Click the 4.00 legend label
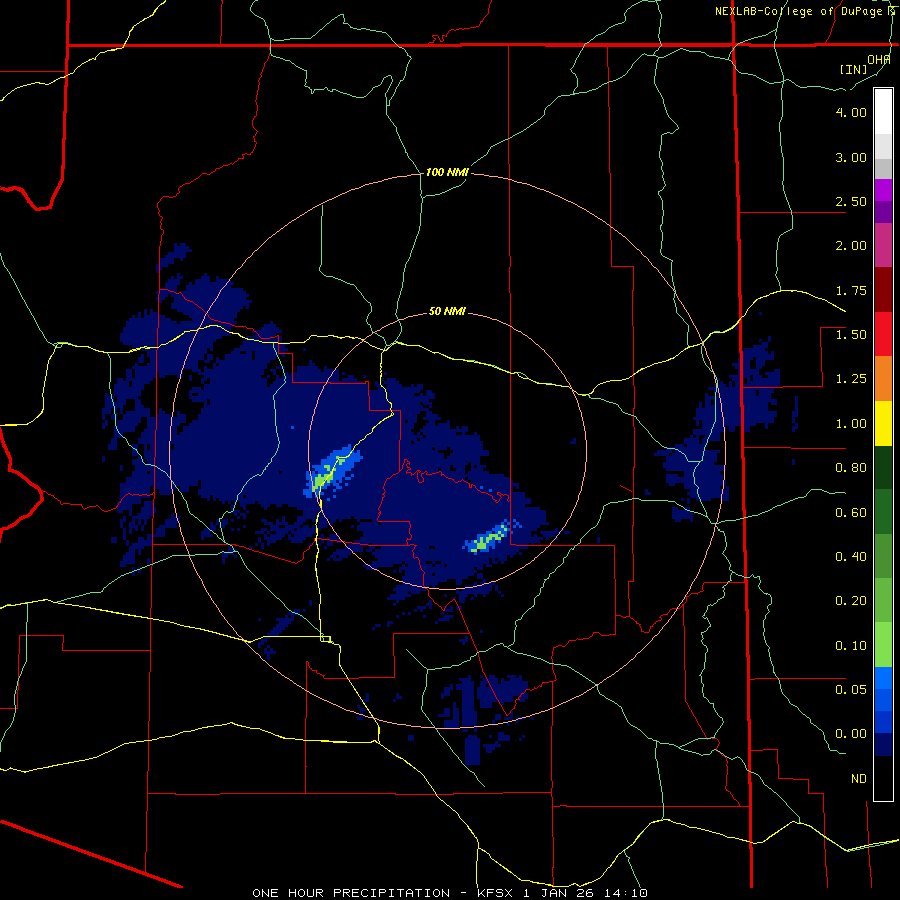900x900 pixels. tap(851, 112)
